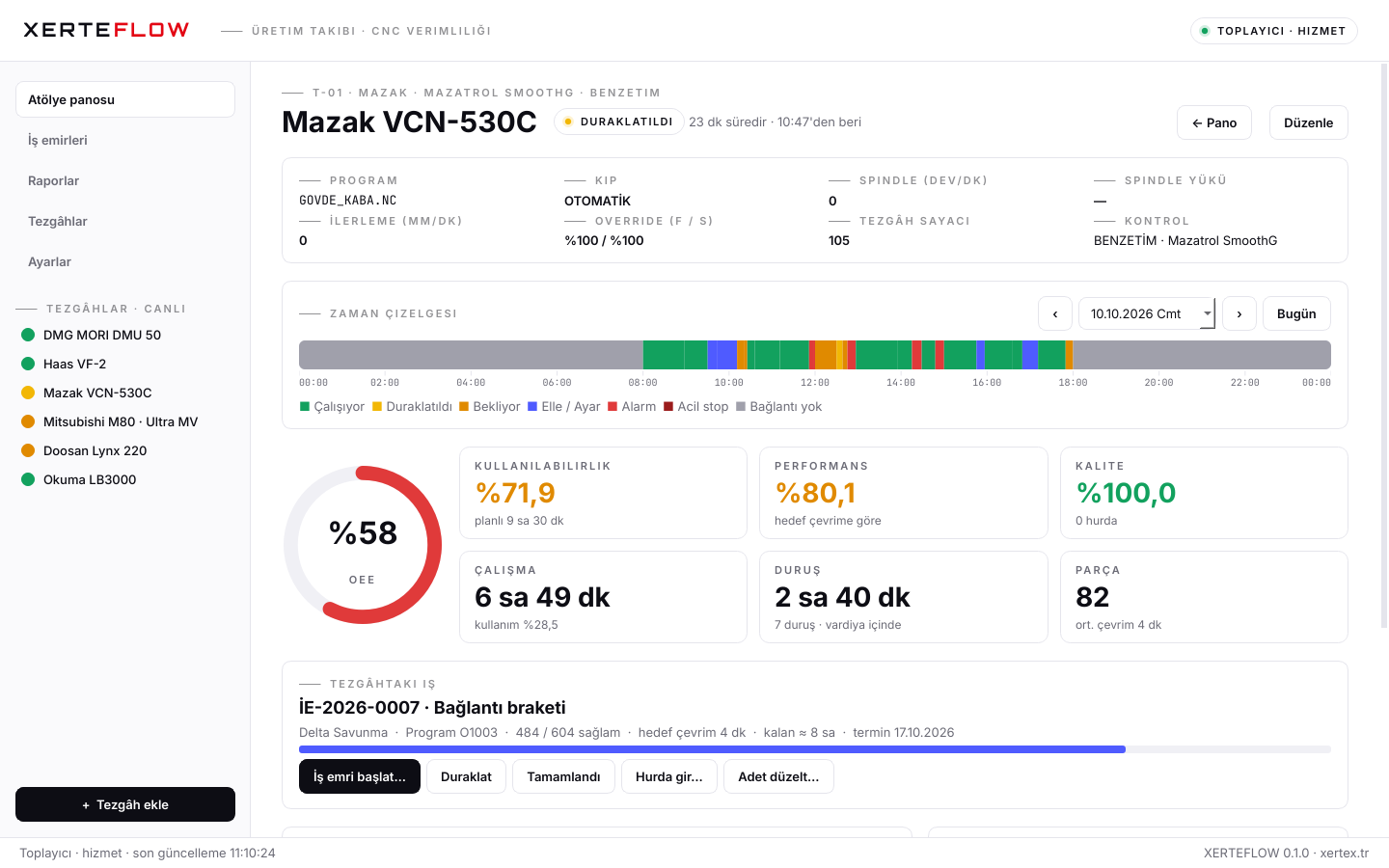Click the xertex.tr footer text

tap(1345, 853)
